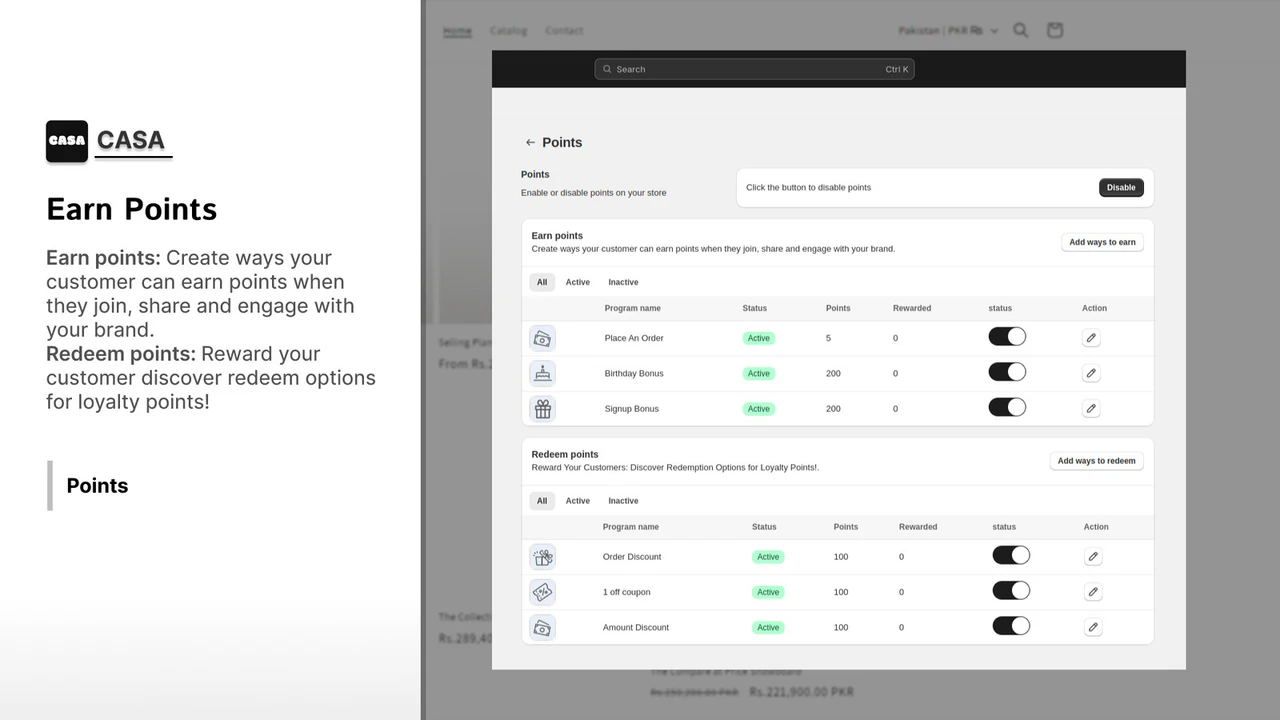
Task: Click the points value 5 for Place An Order
Action: 828,338
